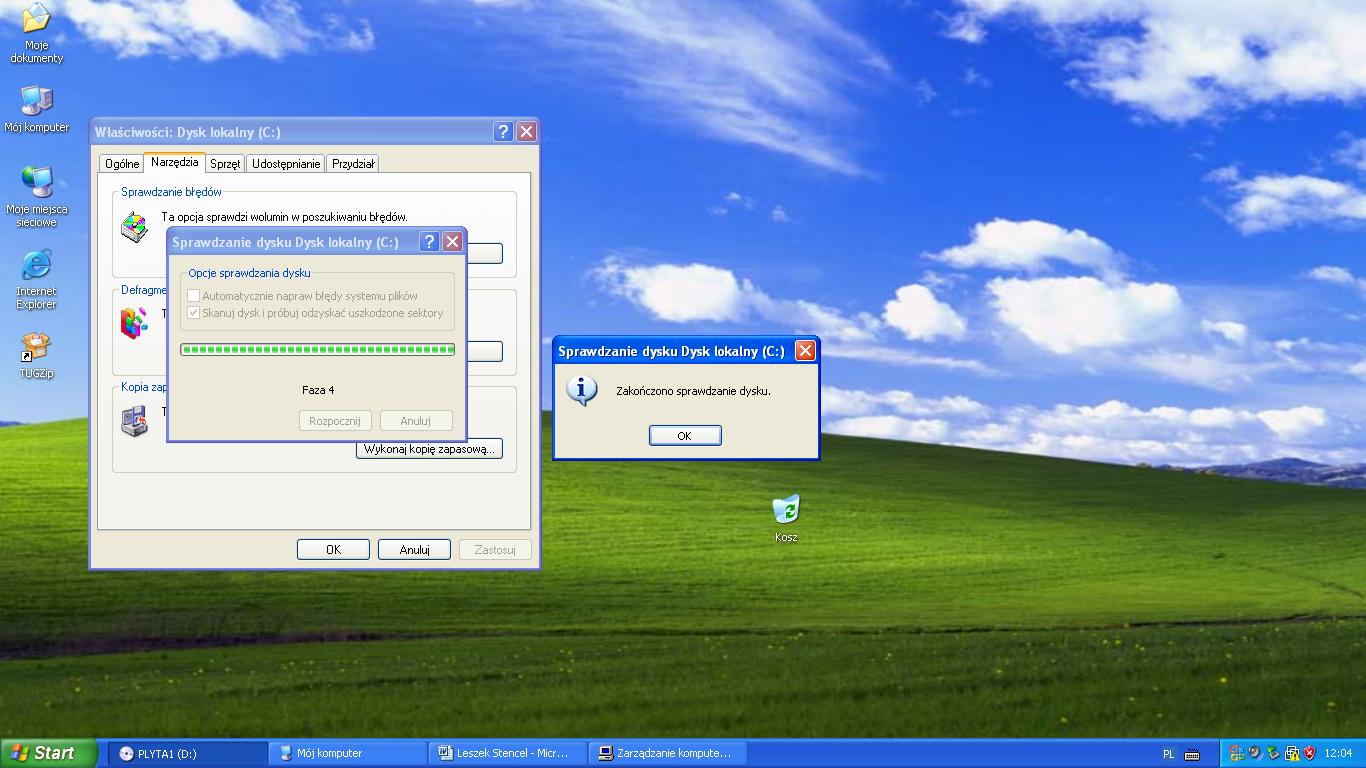Open the PL language indicator
The image size is (1366, 768).
1169,754
